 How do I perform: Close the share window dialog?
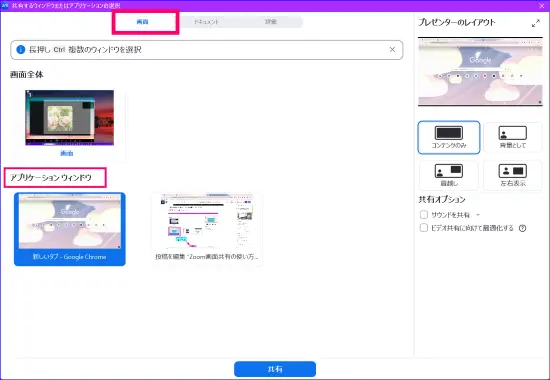(x=542, y=6)
